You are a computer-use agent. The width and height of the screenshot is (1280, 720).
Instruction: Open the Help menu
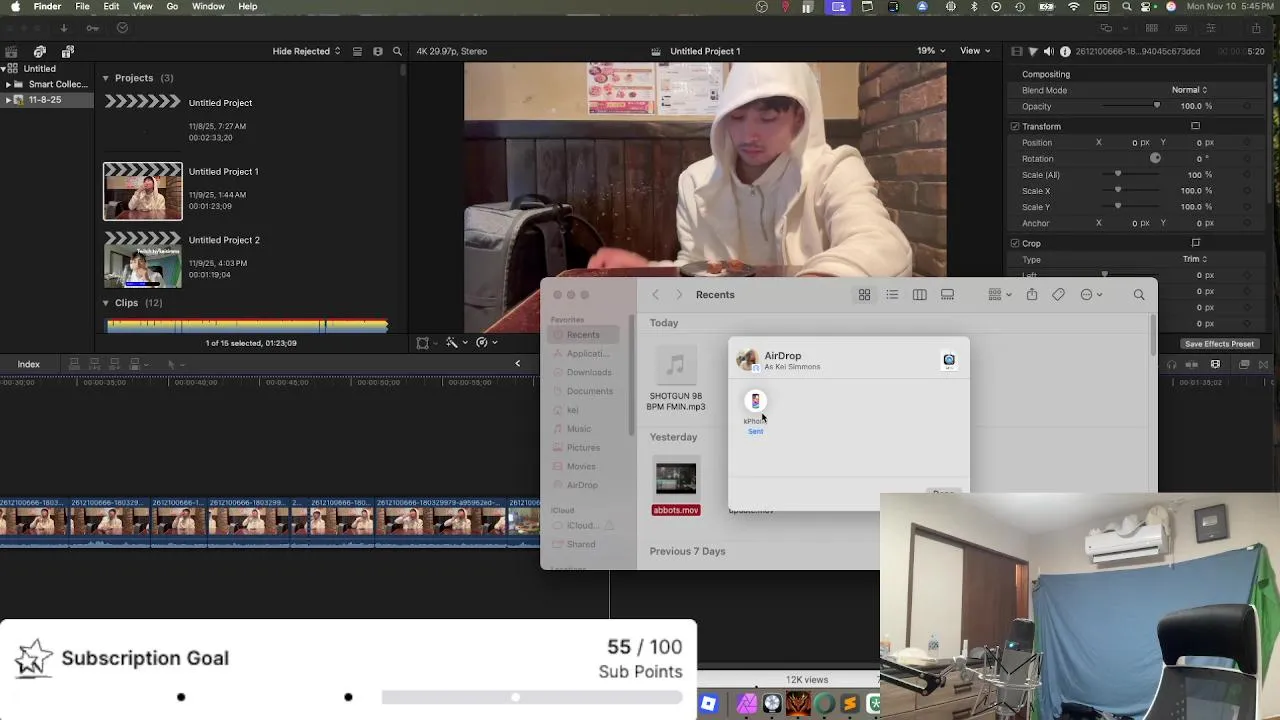[247, 7]
